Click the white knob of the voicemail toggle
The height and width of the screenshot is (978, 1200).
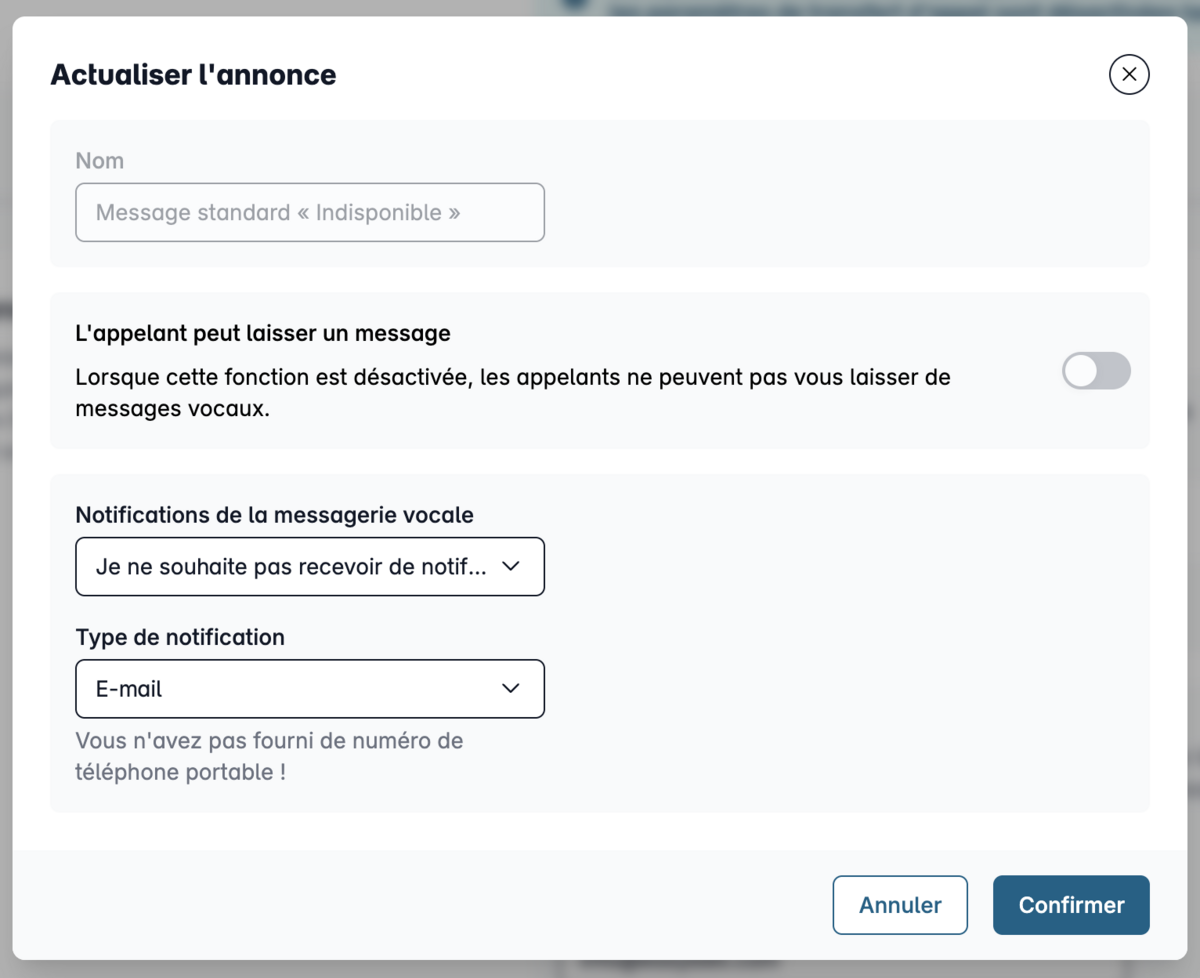tap(1081, 371)
